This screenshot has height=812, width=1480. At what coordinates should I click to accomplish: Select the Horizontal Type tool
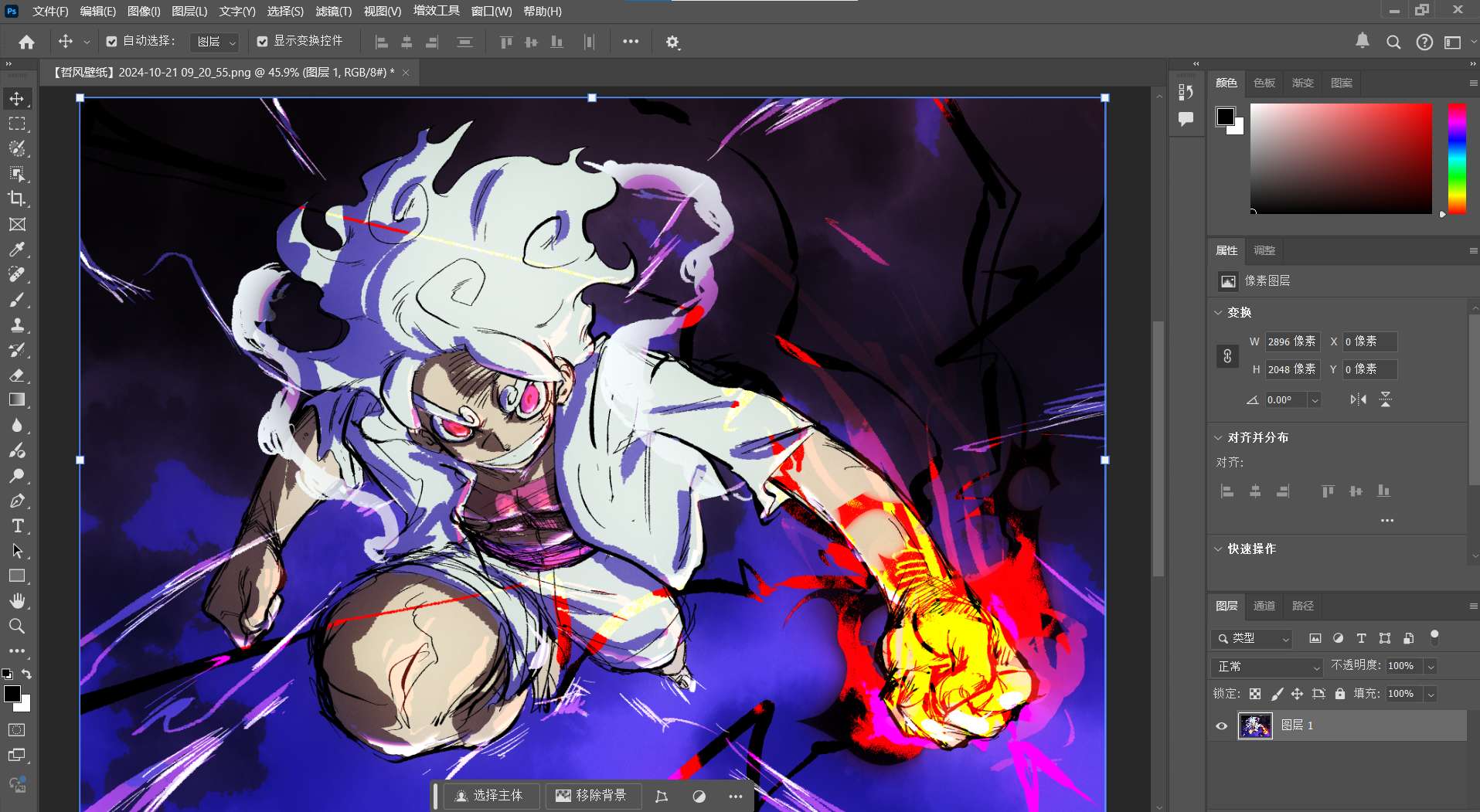point(17,525)
